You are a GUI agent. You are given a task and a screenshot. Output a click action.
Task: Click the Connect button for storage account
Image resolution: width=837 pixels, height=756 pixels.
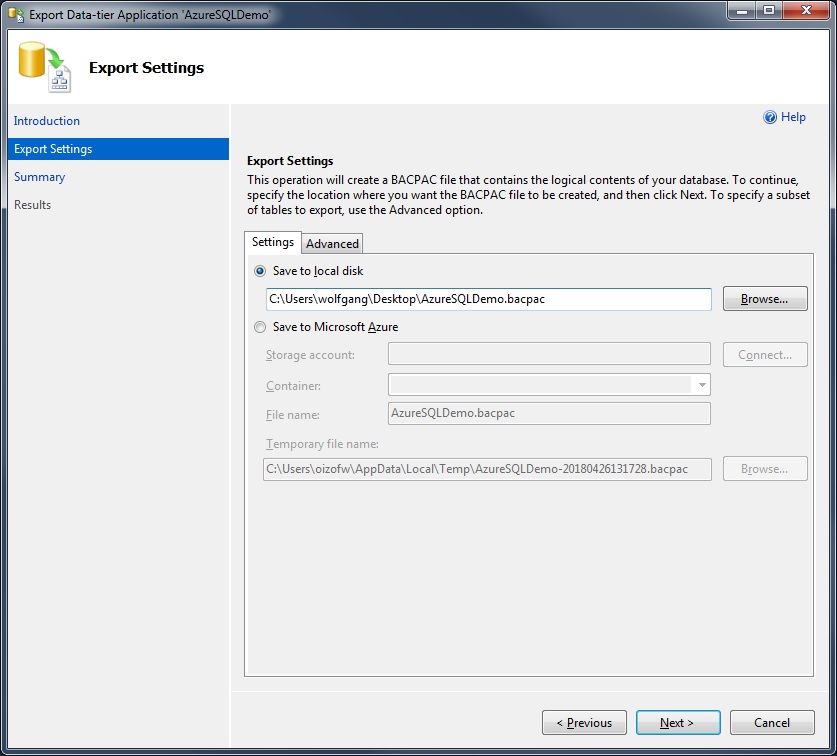(764, 355)
